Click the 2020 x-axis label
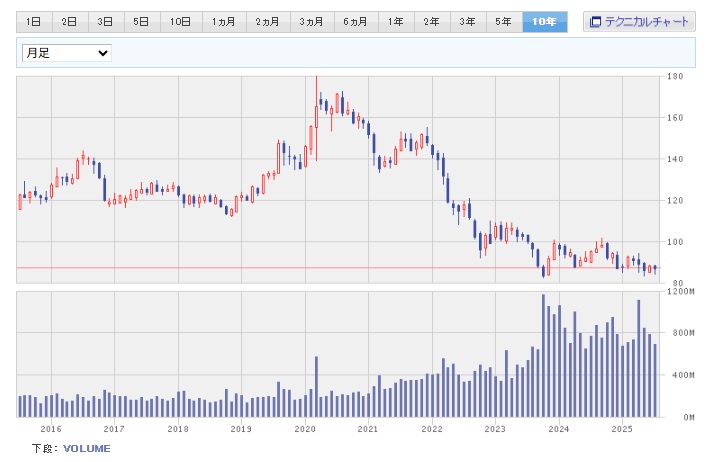Screen dimensions: 718x462 click(x=305, y=429)
